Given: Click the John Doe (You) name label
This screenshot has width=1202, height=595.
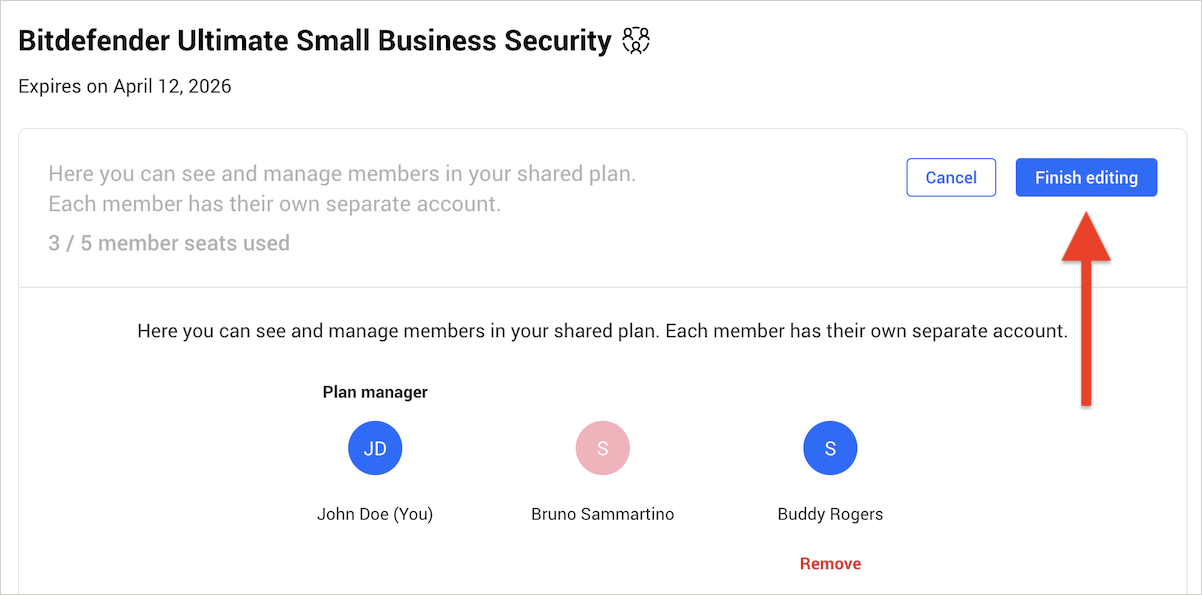Looking at the screenshot, I should point(374,513).
